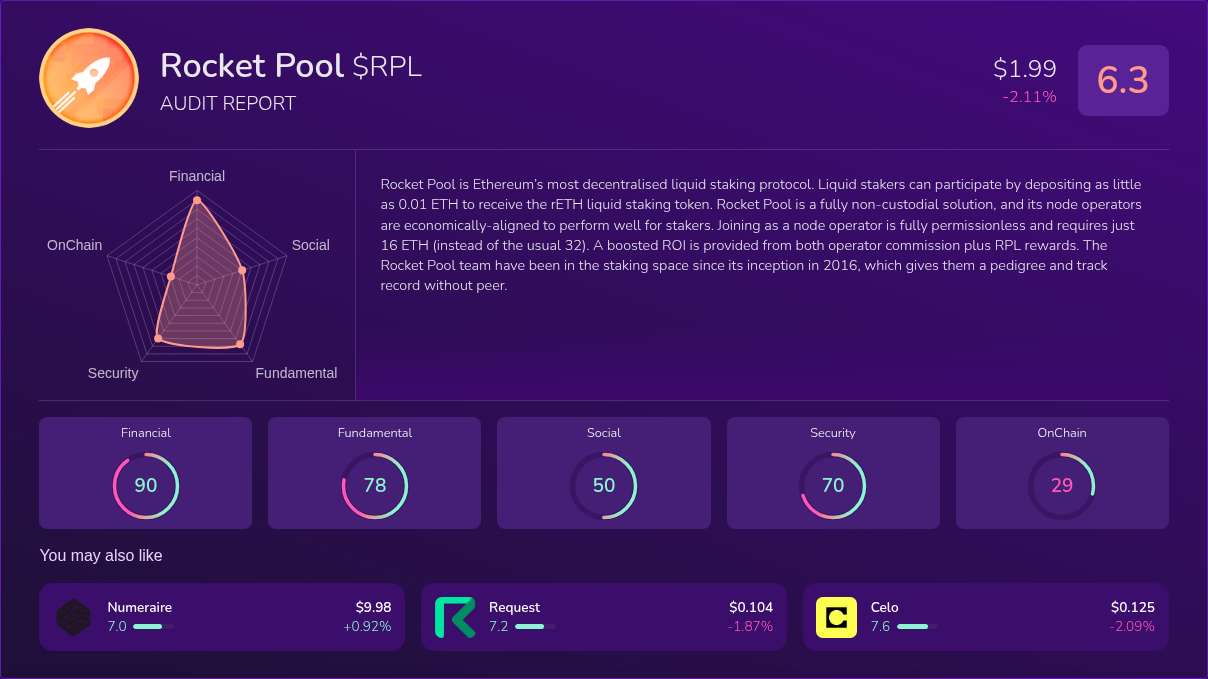Expand the Request recommendation card

tap(603, 617)
